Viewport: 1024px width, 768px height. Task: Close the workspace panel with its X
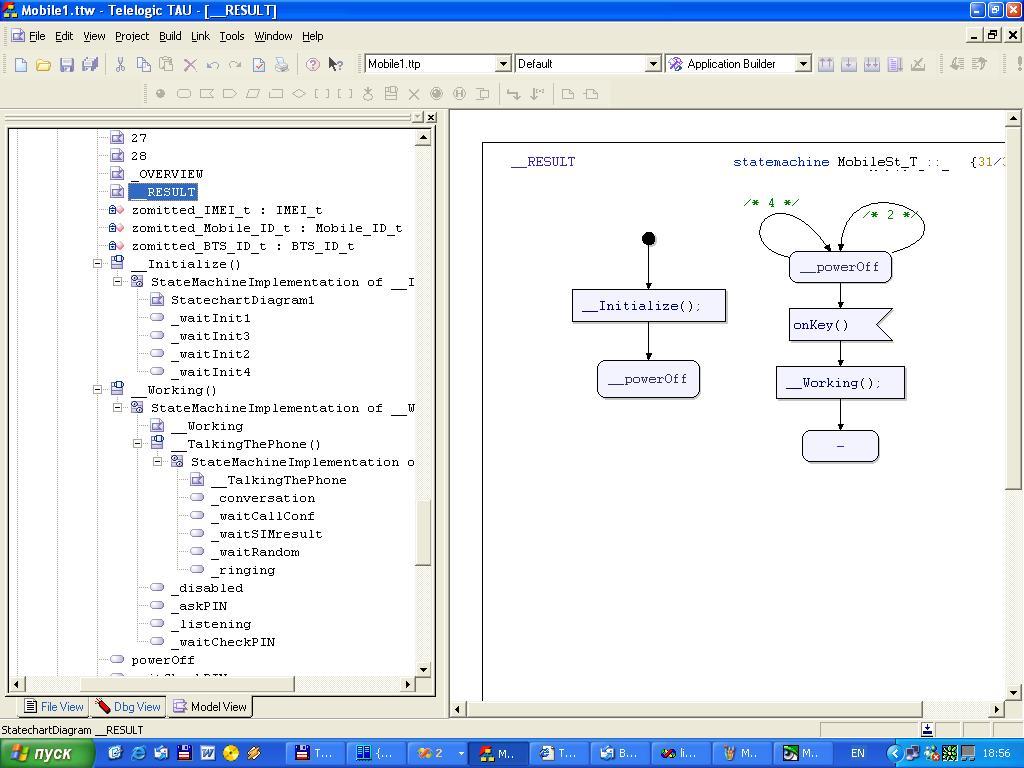click(430, 117)
